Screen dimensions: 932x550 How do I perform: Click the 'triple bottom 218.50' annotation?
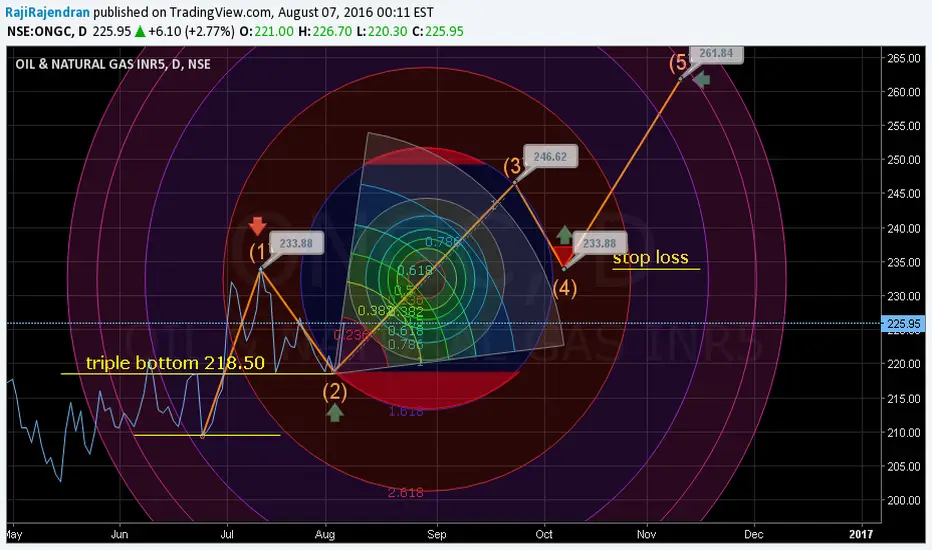coord(175,363)
